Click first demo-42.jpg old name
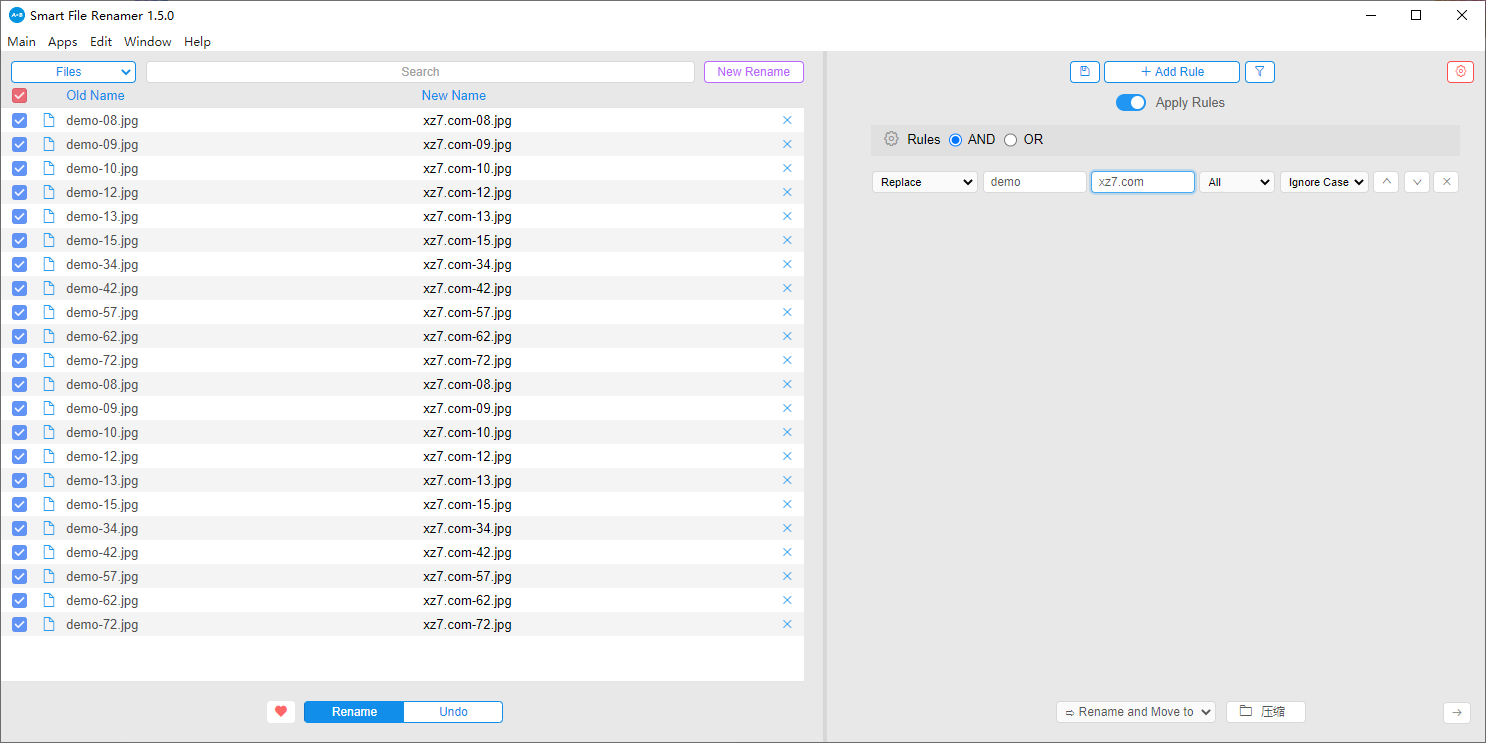This screenshot has width=1486, height=743. point(102,288)
